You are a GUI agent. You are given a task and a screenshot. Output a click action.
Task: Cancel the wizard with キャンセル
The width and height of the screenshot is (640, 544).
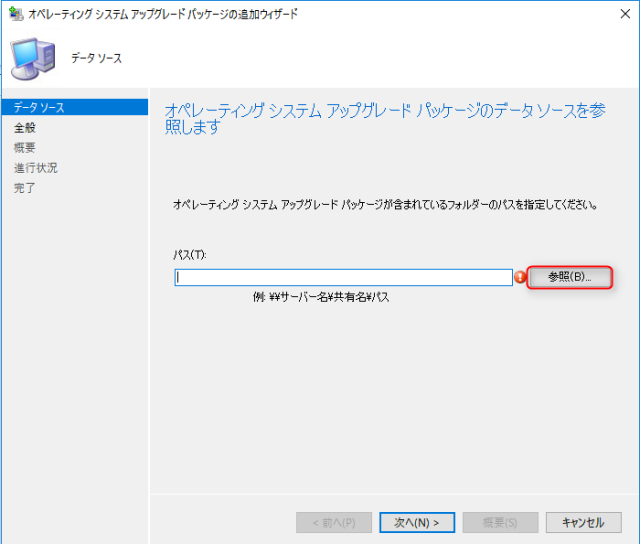[583, 522]
